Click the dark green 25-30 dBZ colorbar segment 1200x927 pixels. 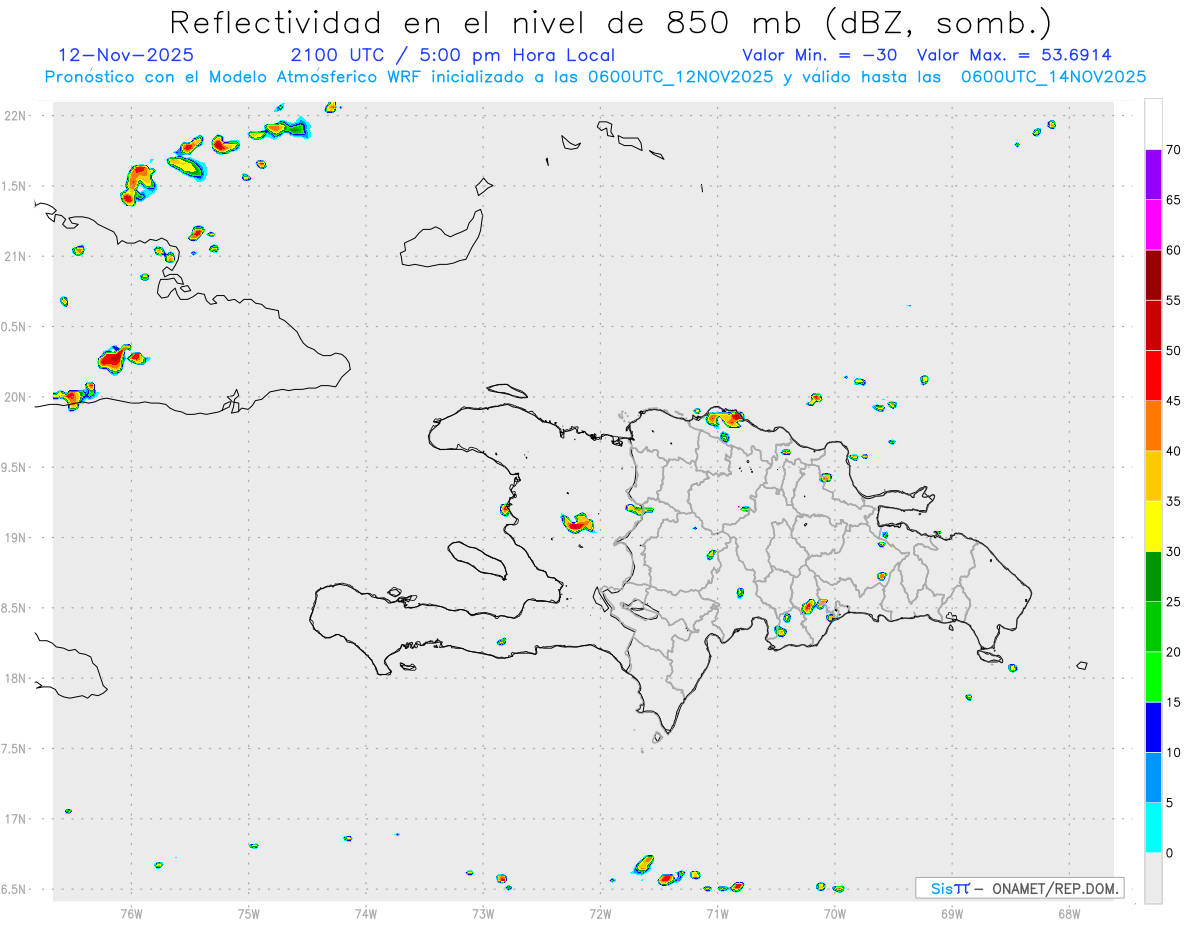[1153, 577]
